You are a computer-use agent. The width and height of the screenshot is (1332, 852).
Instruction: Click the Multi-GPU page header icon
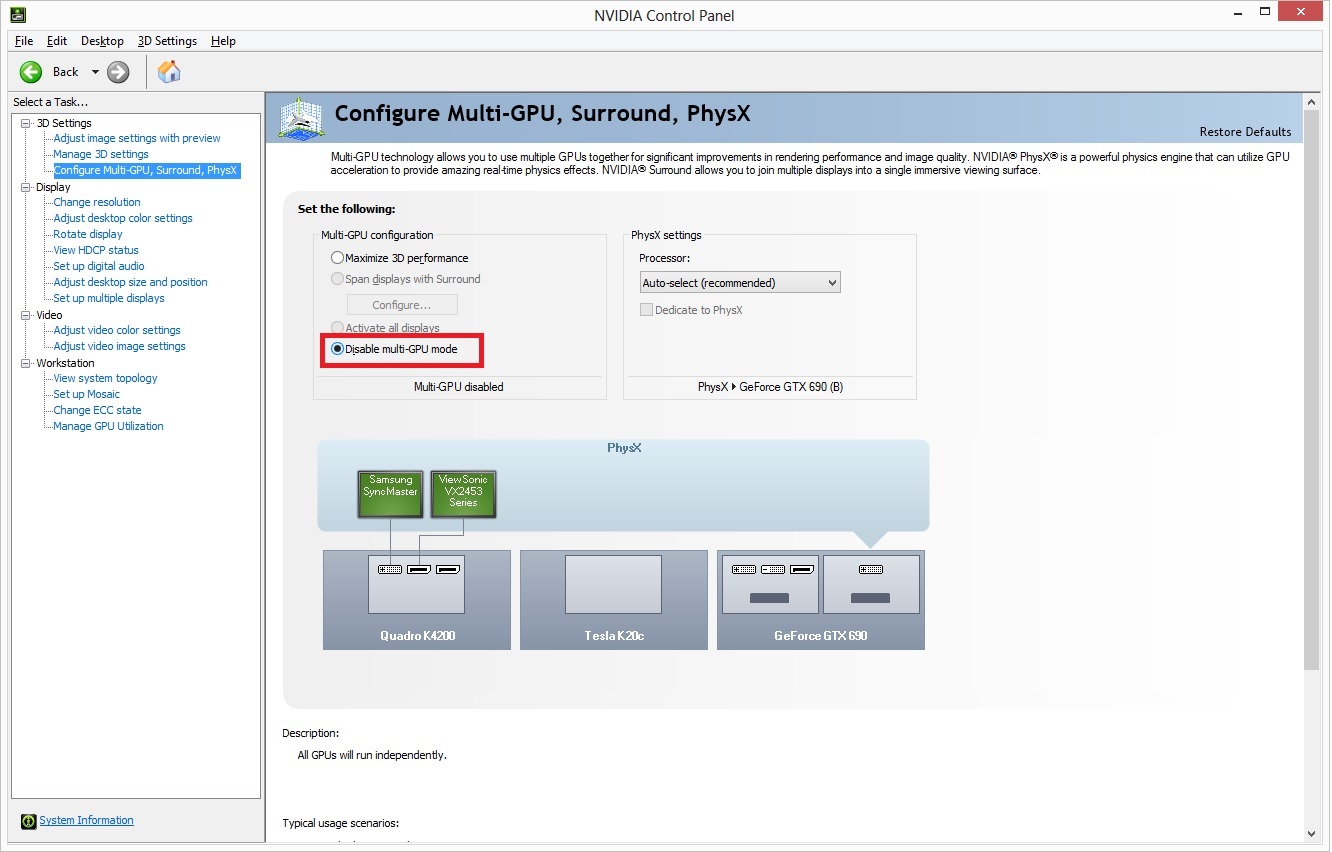click(301, 118)
